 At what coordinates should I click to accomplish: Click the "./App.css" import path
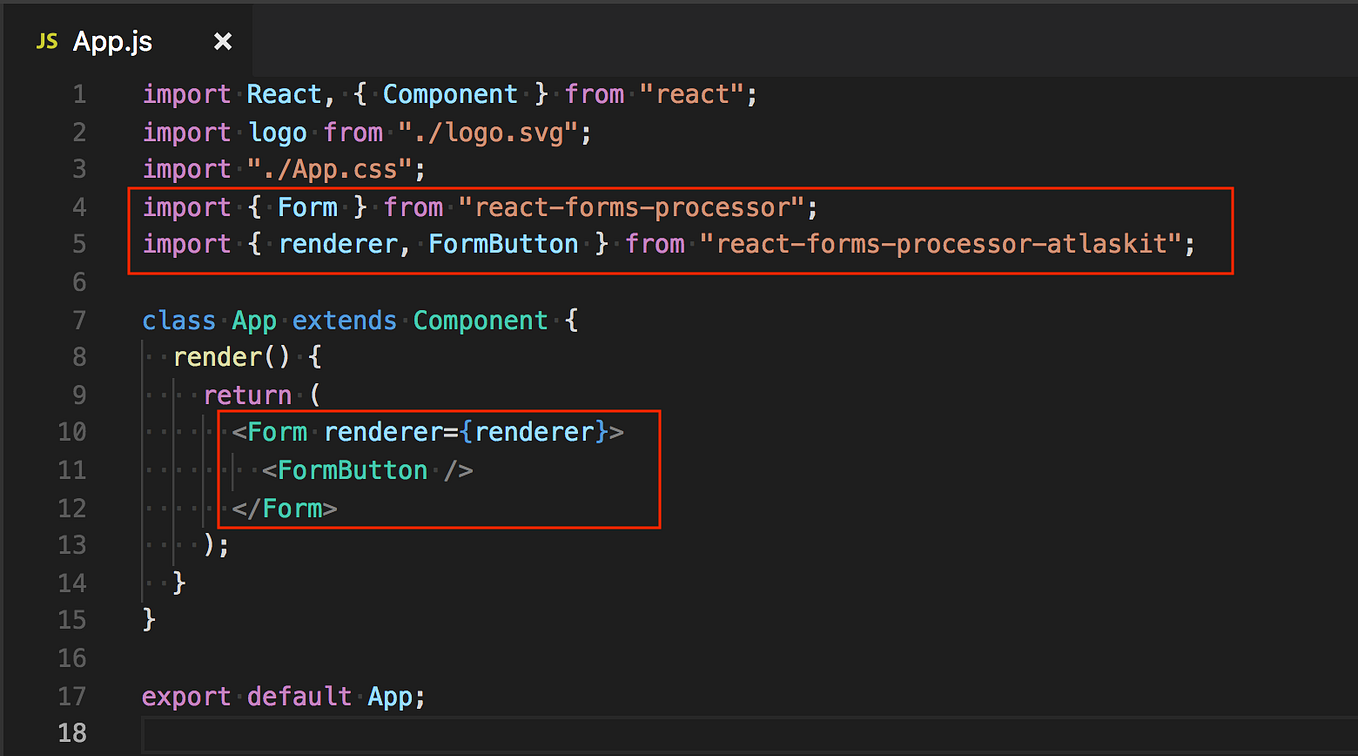(x=331, y=168)
